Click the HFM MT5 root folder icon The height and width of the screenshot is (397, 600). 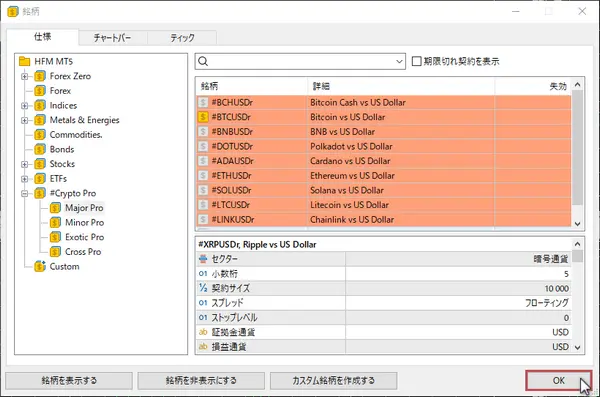[x=24, y=61]
